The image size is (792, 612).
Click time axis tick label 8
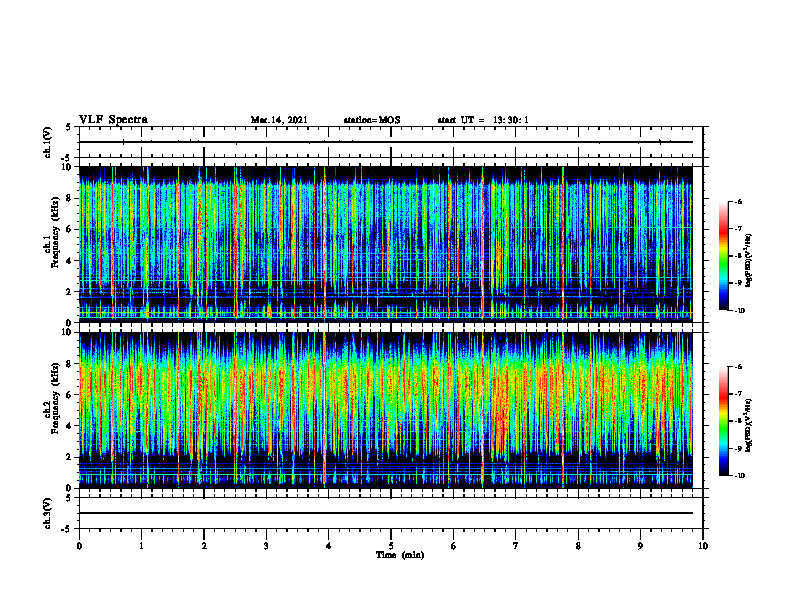578,546
